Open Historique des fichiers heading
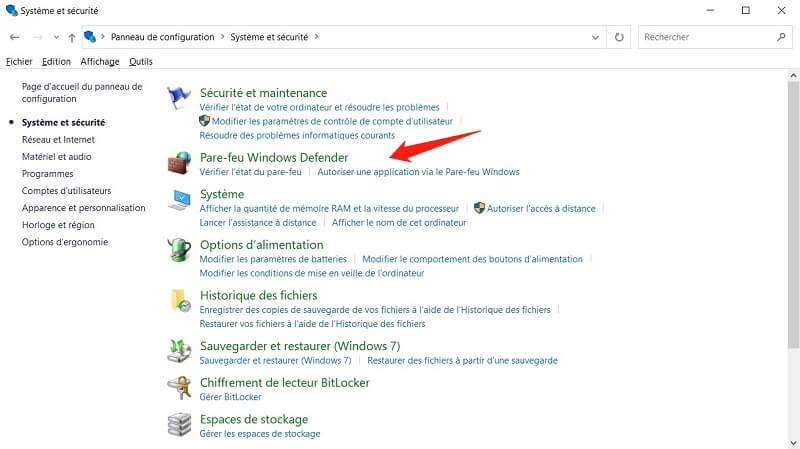 (258, 295)
